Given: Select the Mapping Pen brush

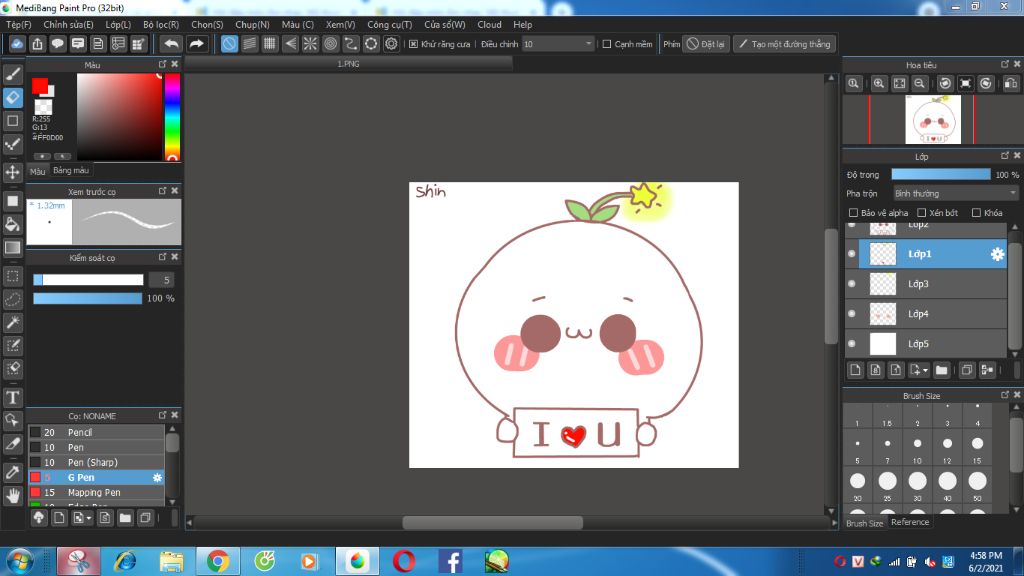Looking at the screenshot, I should tap(96, 492).
